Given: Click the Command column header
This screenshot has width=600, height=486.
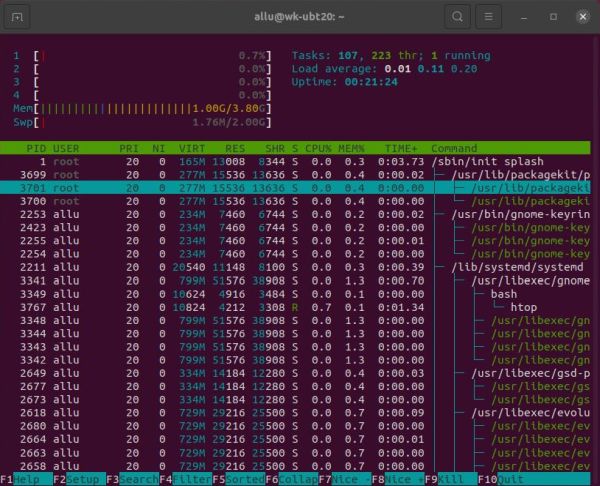Looking at the screenshot, I should (x=454, y=148).
